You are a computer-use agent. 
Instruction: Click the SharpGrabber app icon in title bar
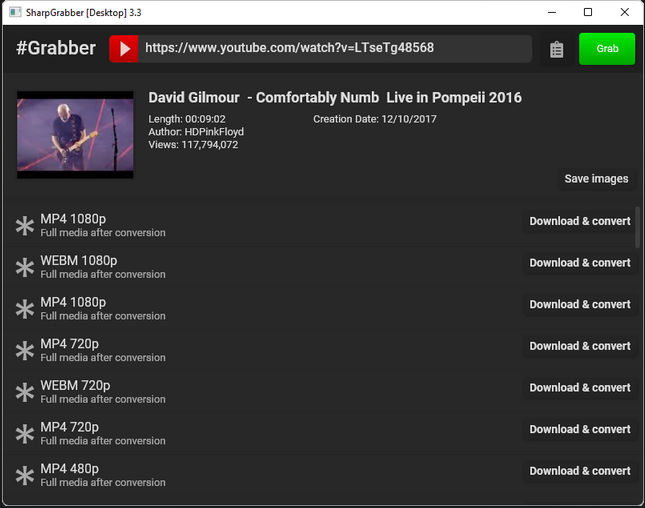click(15, 12)
